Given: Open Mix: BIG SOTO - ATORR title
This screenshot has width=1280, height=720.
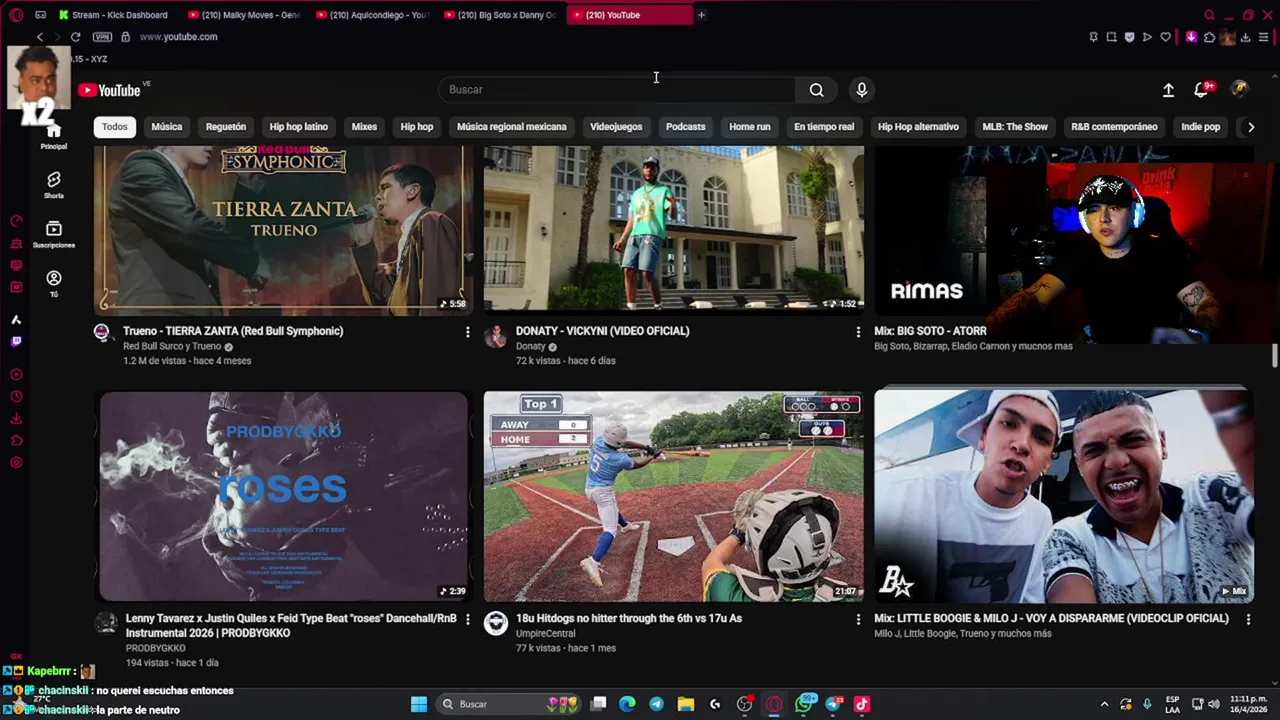Looking at the screenshot, I should click(930, 331).
